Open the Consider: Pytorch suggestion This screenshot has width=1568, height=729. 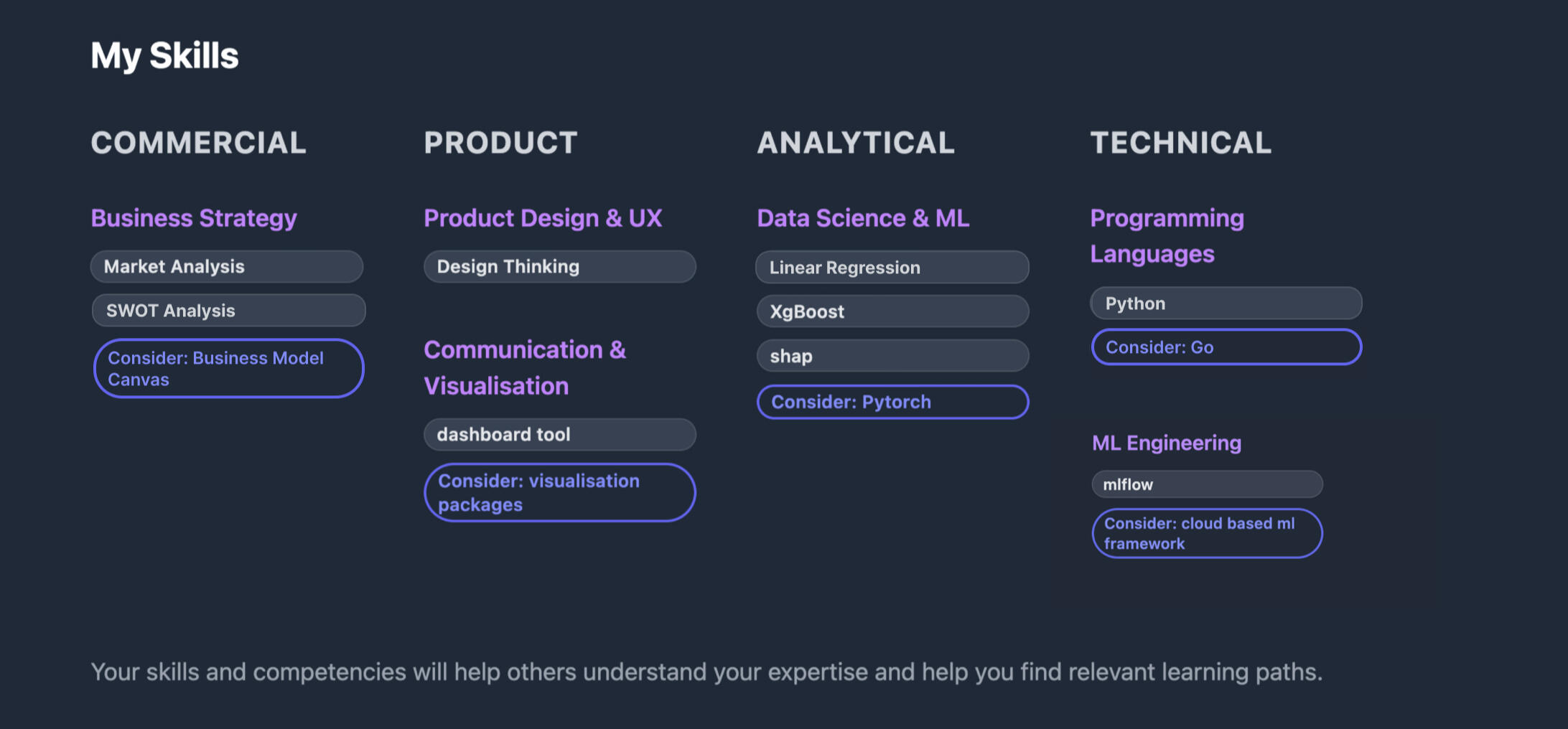(893, 402)
